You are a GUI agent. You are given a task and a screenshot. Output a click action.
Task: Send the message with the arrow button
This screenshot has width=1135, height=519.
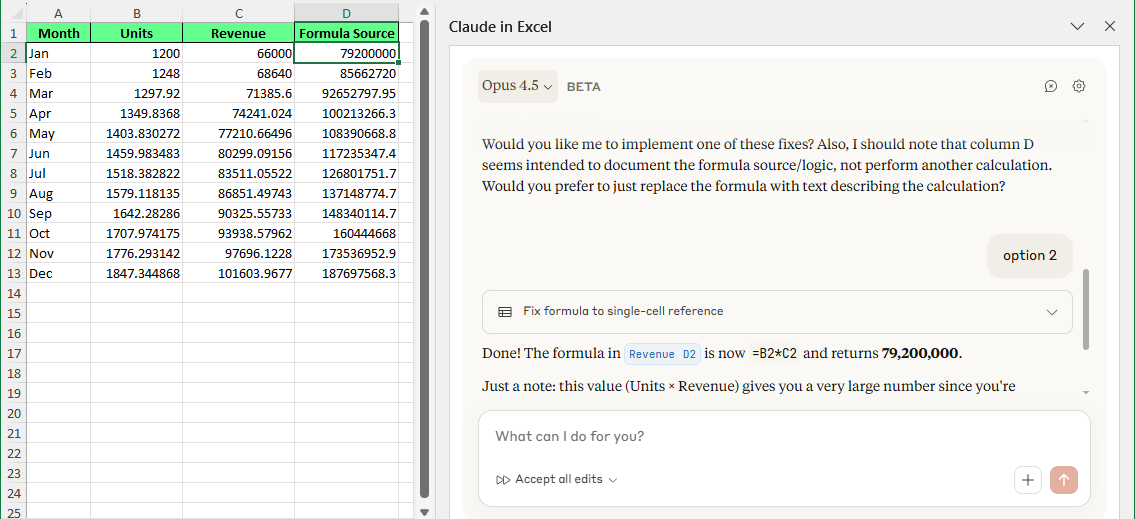(1063, 479)
